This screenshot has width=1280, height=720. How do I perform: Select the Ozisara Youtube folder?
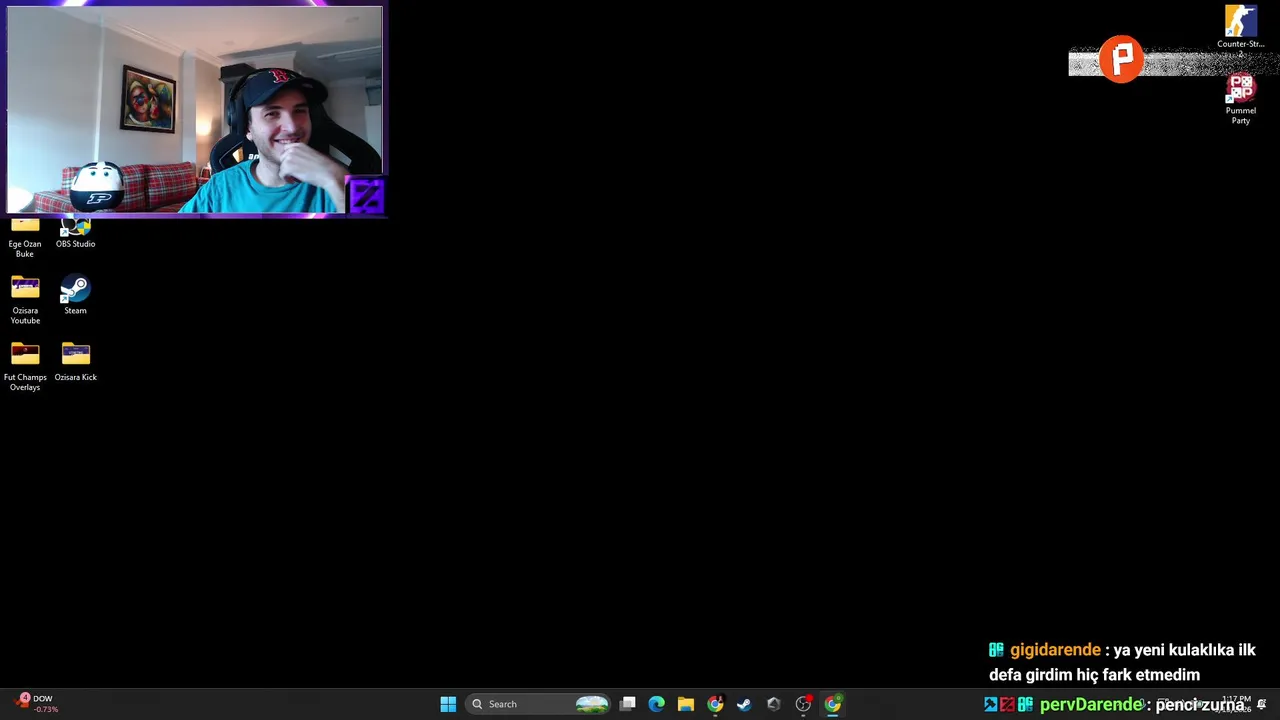(25, 301)
